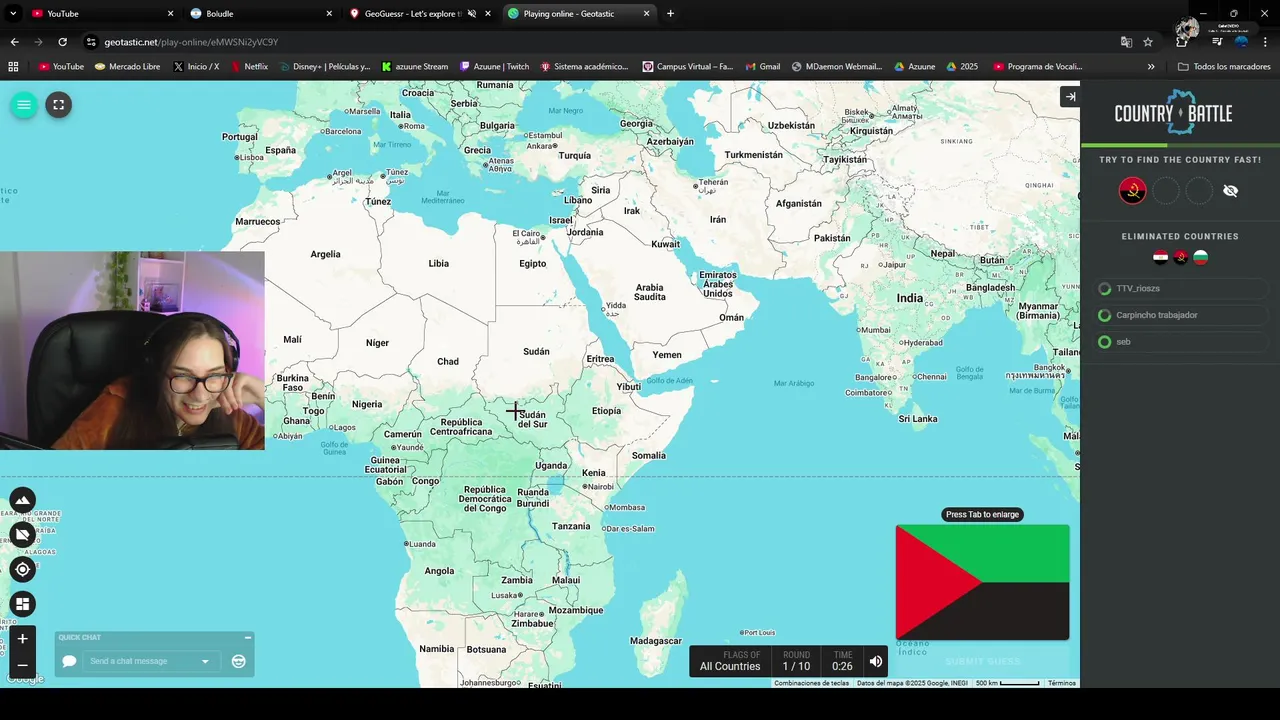Click the eliminated Bulgaria flag

coord(1201,257)
